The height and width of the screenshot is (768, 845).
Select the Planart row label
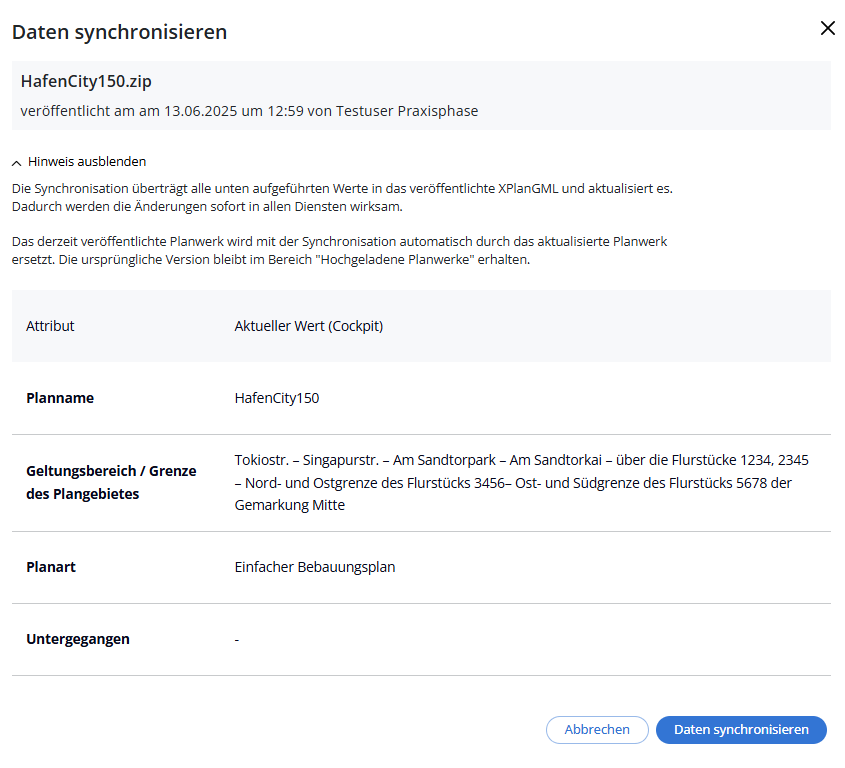(x=51, y=567)
